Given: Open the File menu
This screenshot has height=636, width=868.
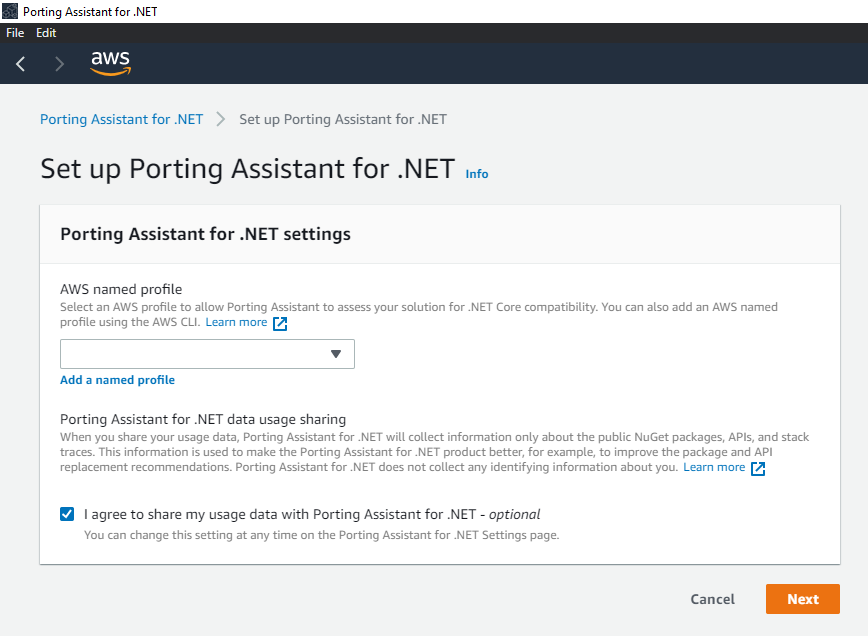Looking at the screenshot, I should point(14,32).
